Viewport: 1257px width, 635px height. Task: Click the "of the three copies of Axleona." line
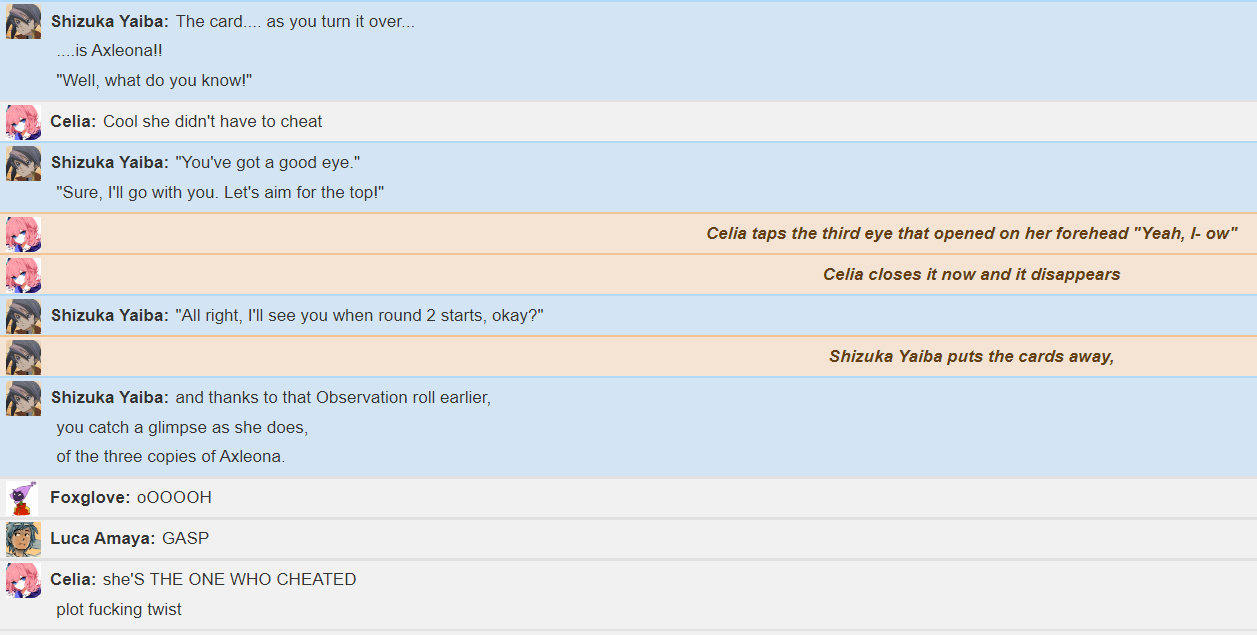(171, 457)
